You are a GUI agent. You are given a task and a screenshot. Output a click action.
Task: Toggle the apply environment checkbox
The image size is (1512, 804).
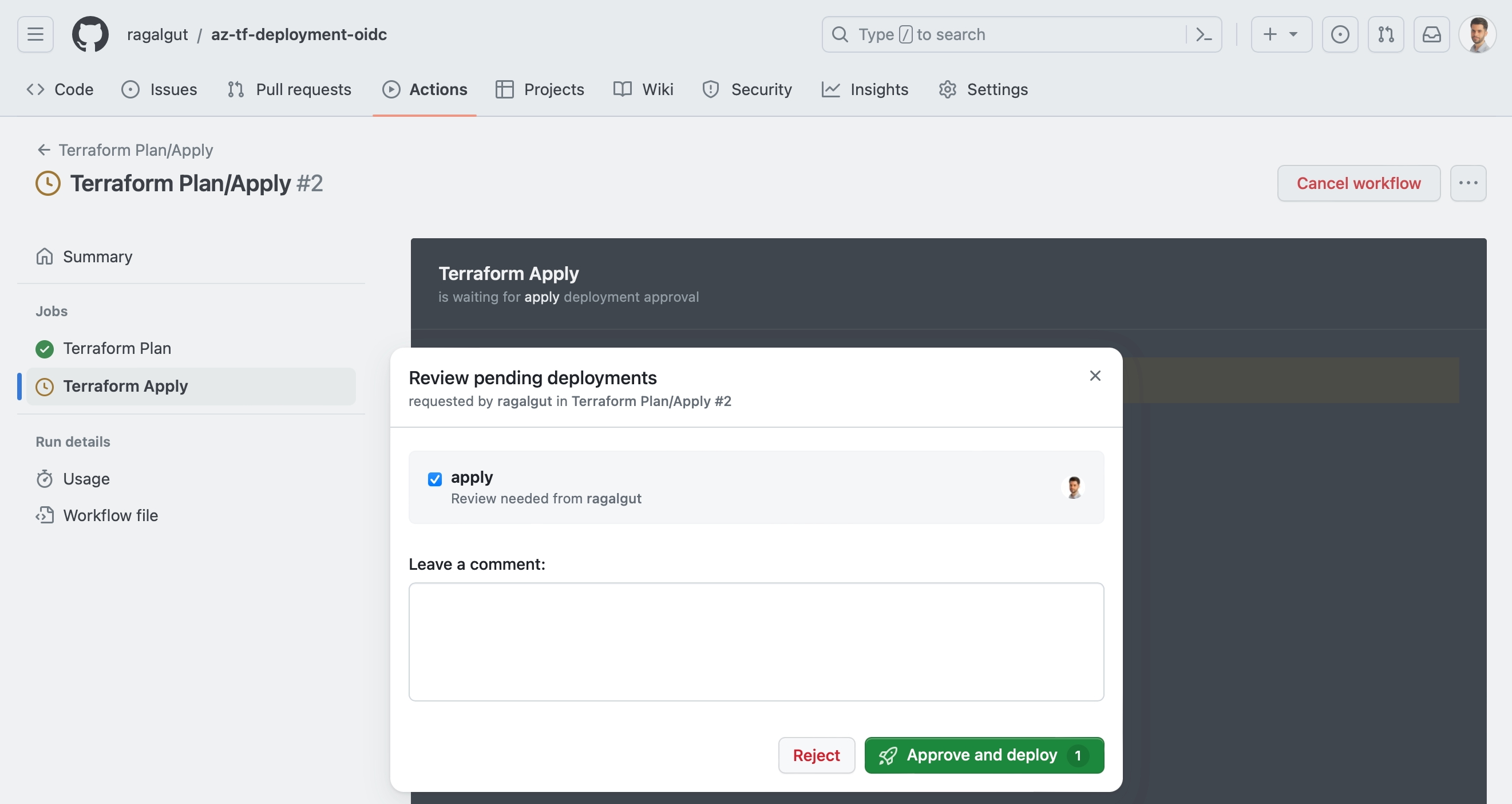pos(434,479)
